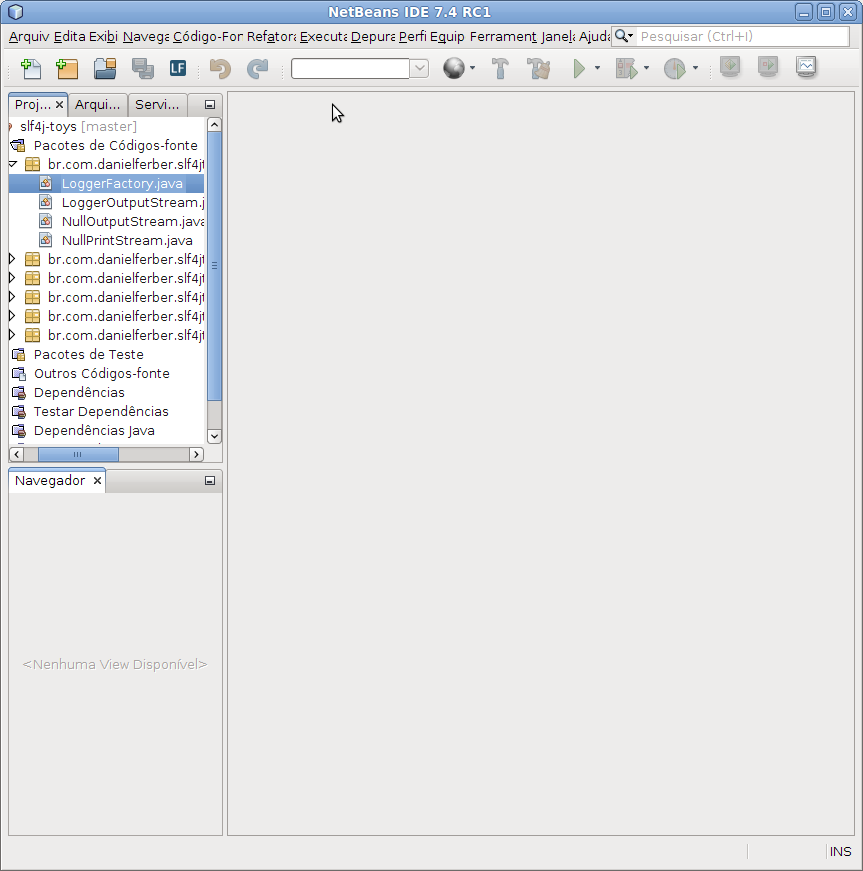Click the Run Project green arrow
The width and height of the screenshot is (863, 871).
[x=579, y=68]
